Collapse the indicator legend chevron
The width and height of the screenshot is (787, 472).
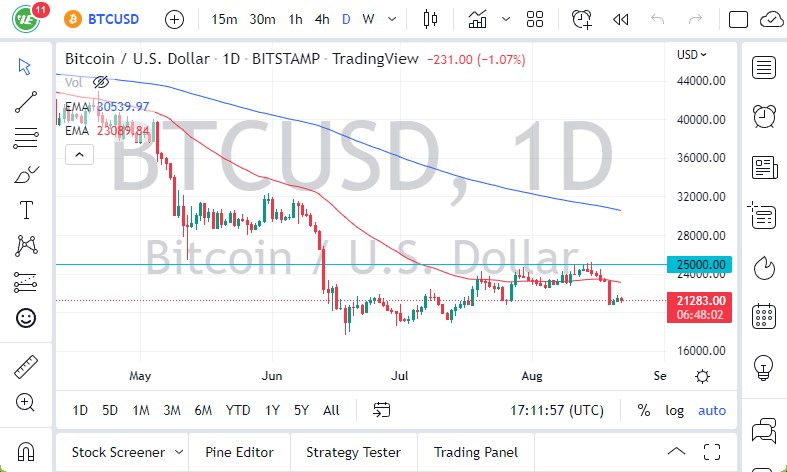(x=79, y=154)
